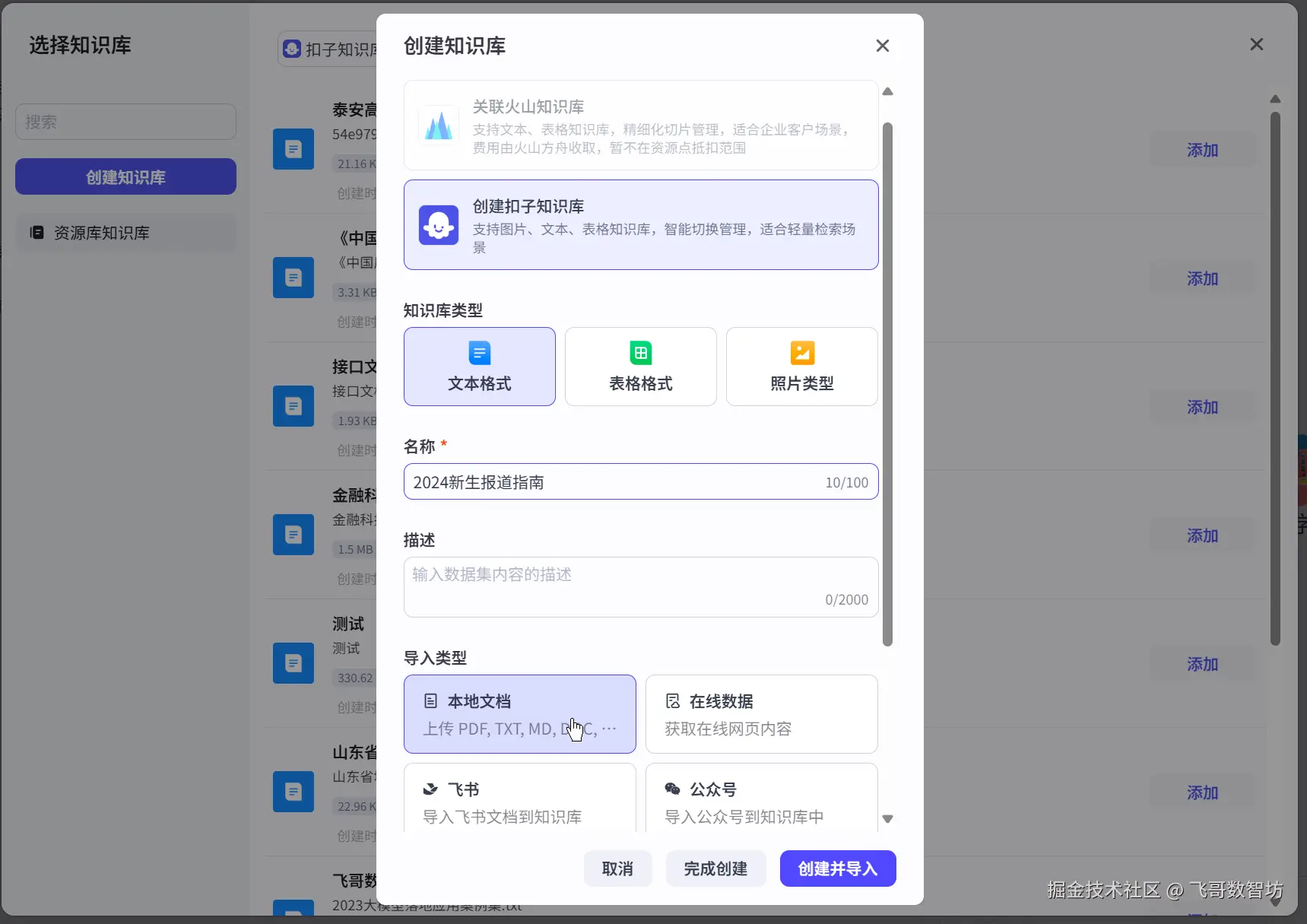Choose 文本格式 knowledge base type
The height and width of the screenshot is (924, 1307).
tap(480, 367)
